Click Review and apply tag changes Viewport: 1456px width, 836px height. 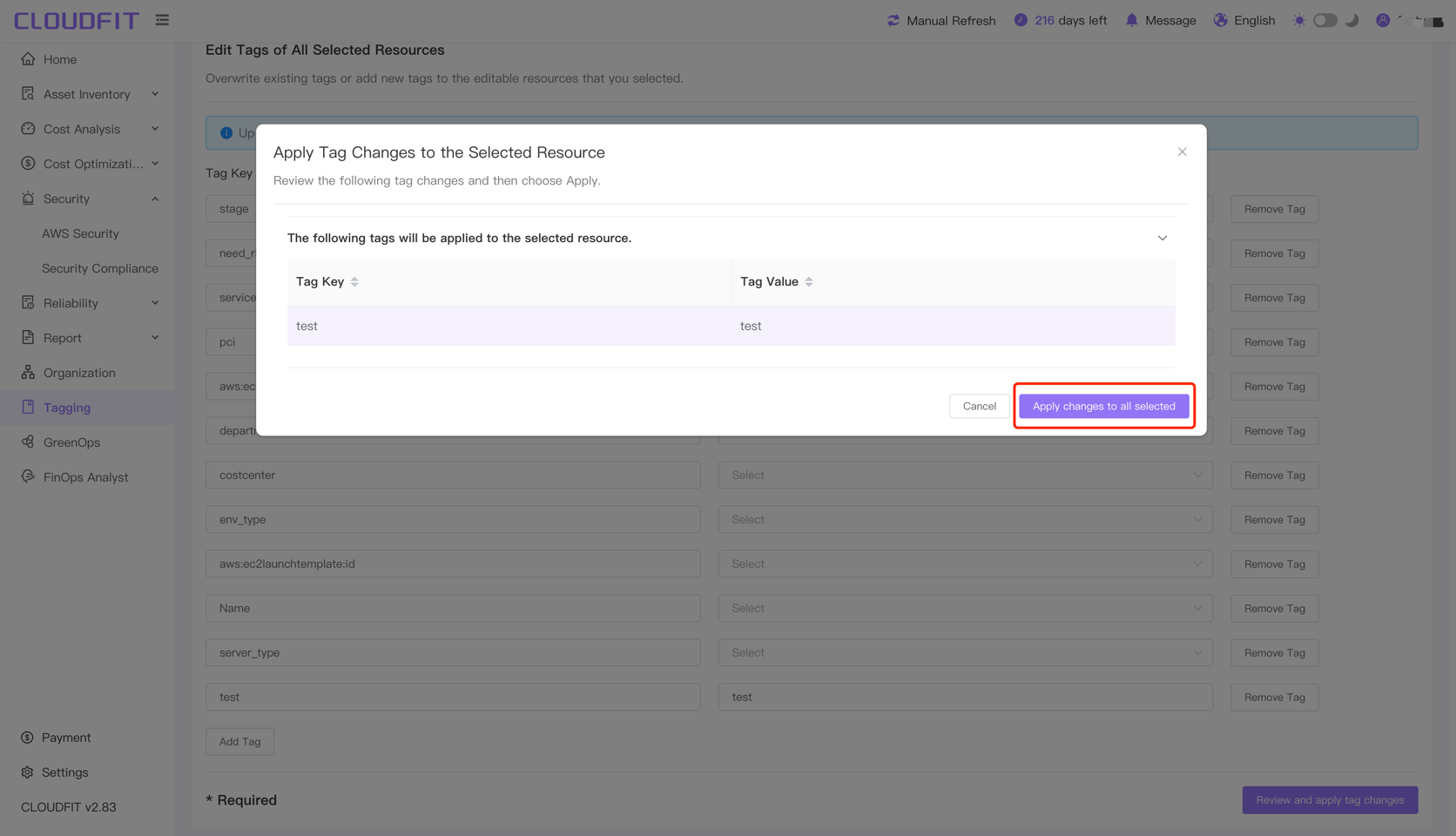pyautogui.click(x=1330, y=800)
